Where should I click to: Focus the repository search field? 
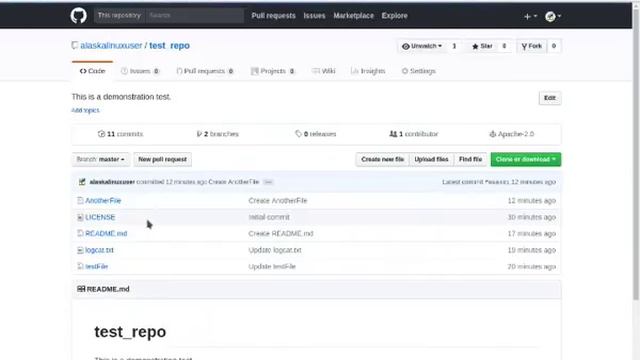pyautogui.click(x=194, y=16)
